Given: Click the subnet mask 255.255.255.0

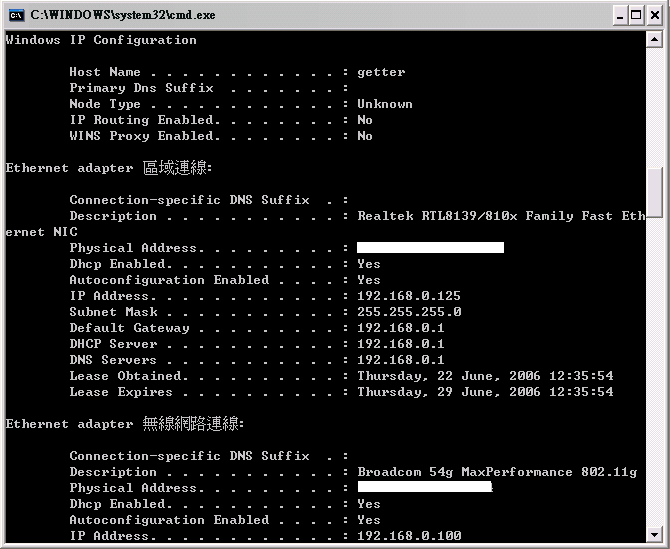Looking at the screenshot, I should (x=409, y=312).
